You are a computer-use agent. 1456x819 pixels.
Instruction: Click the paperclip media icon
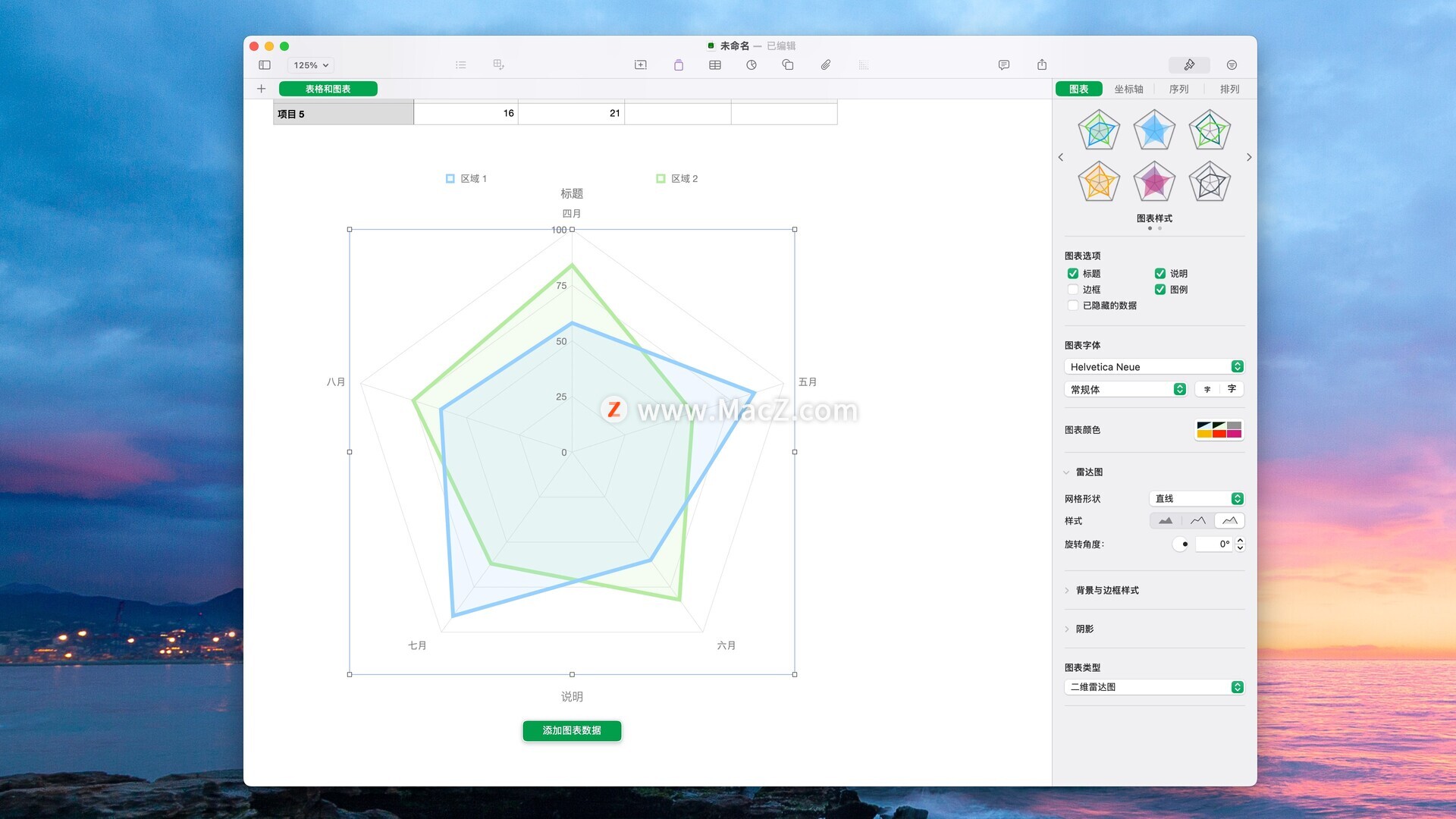825,65
